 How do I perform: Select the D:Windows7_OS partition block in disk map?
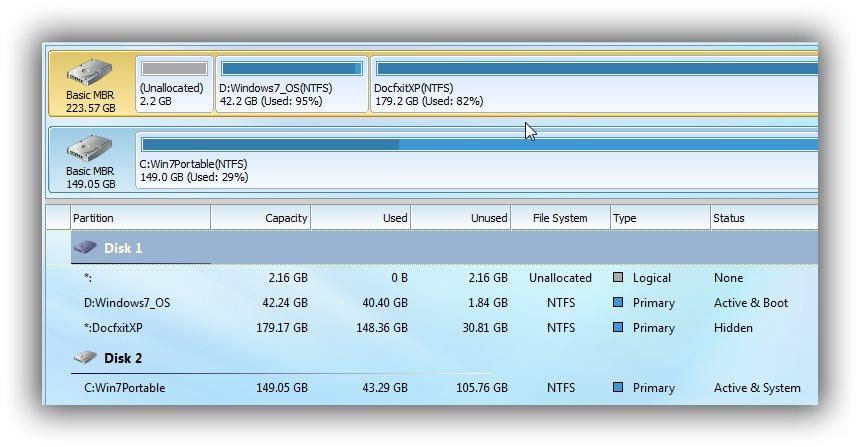click(291, 85)
